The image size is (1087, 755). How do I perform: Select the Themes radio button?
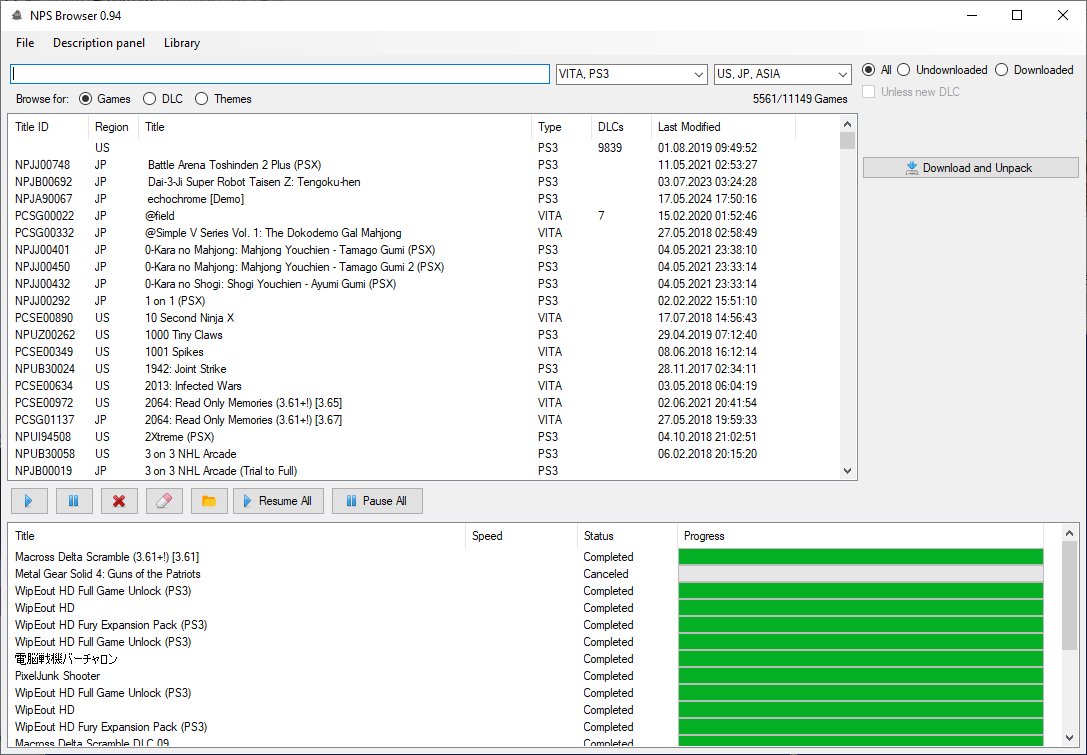point(223,99)
